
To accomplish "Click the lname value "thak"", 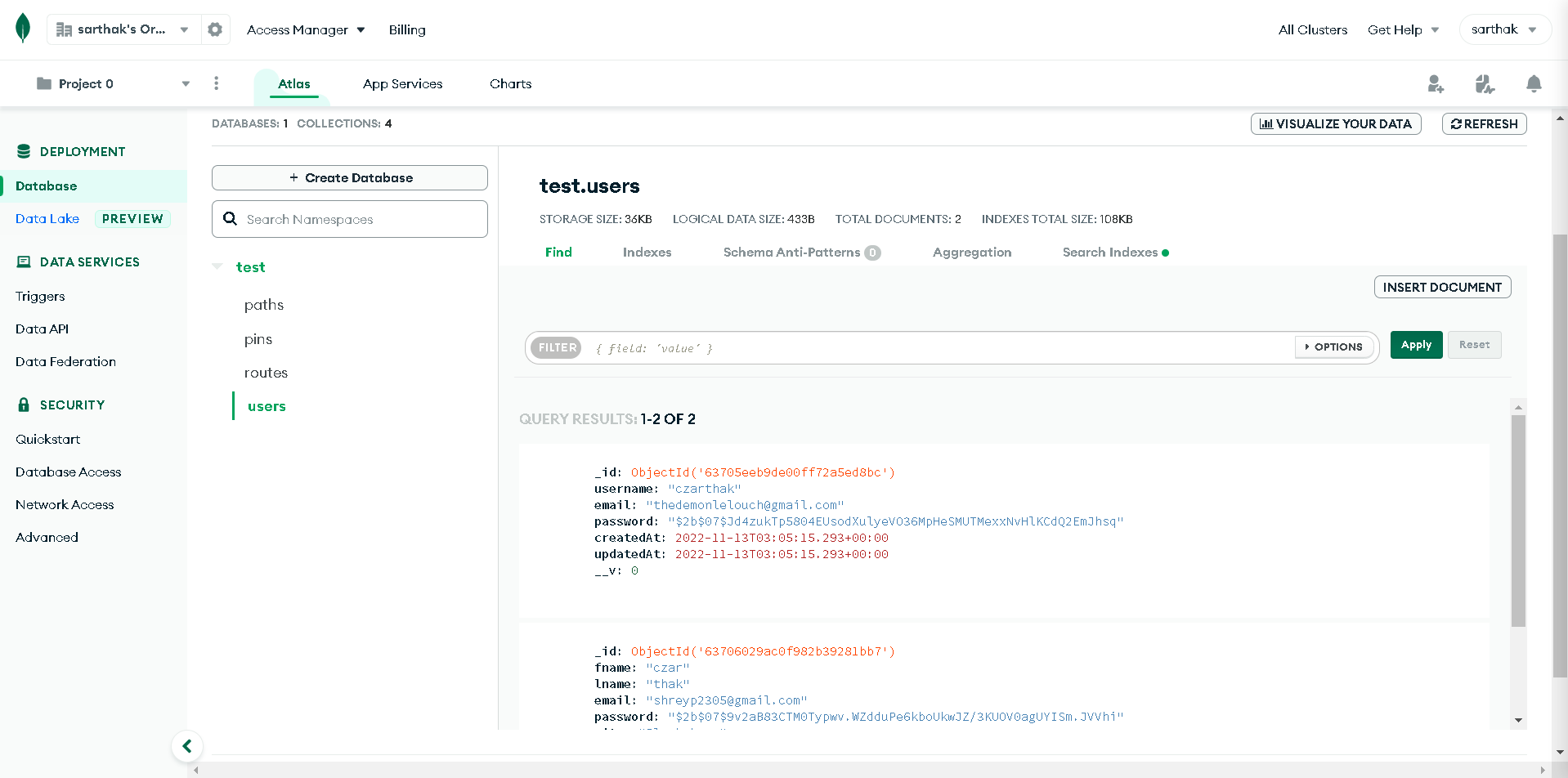I will 667,684.
